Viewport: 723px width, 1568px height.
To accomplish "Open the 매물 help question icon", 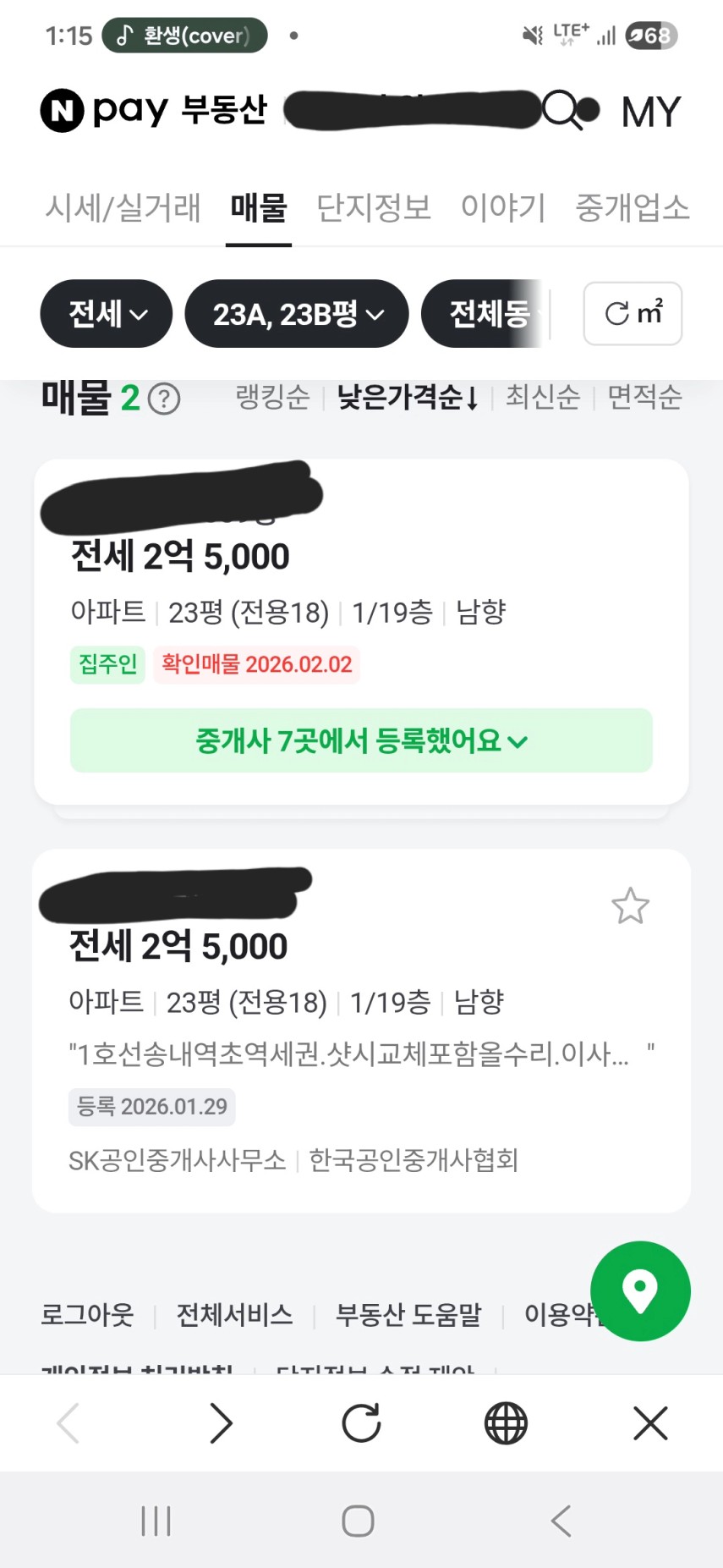I will 164,399.
